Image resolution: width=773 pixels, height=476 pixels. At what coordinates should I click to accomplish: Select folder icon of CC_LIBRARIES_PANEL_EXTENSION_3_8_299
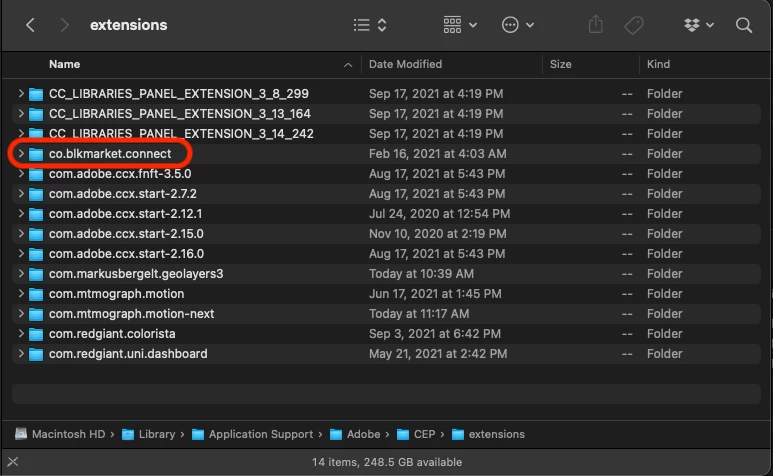pos(35,94)
